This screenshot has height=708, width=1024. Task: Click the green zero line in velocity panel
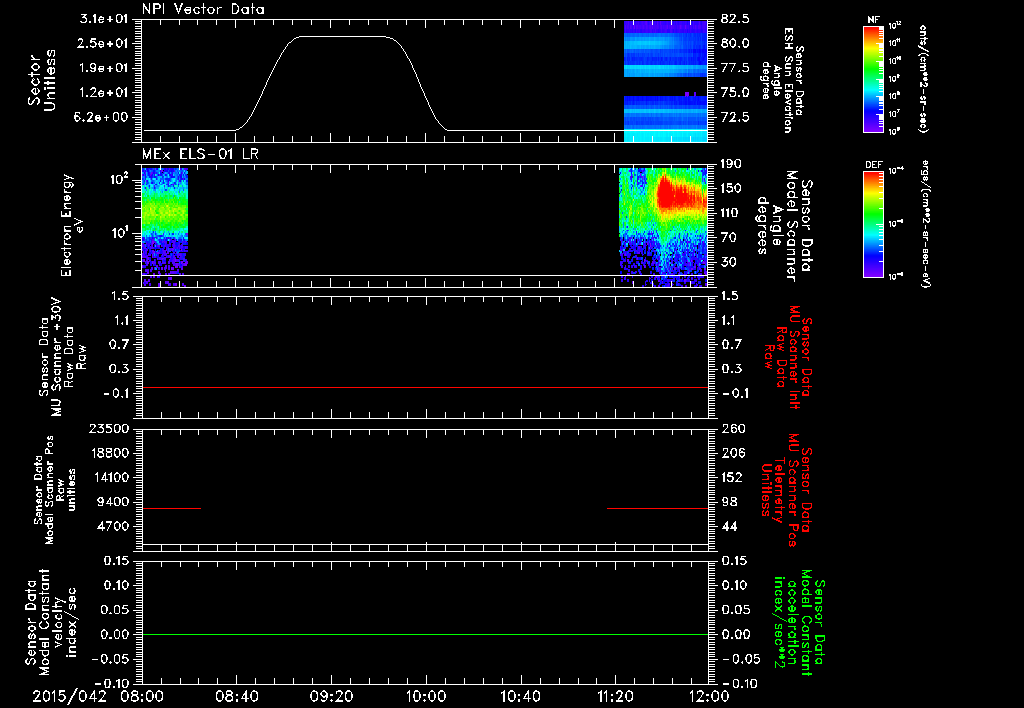(424, 634)
